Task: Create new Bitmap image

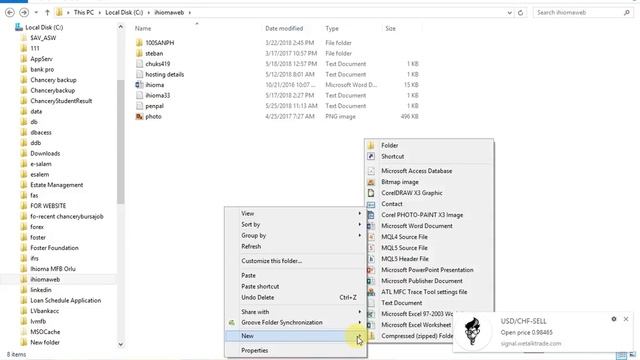Action: click(x=429, y=182)
